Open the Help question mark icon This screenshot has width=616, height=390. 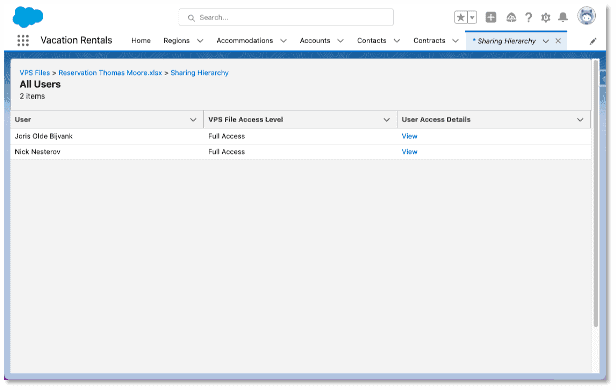coord(528,17)
